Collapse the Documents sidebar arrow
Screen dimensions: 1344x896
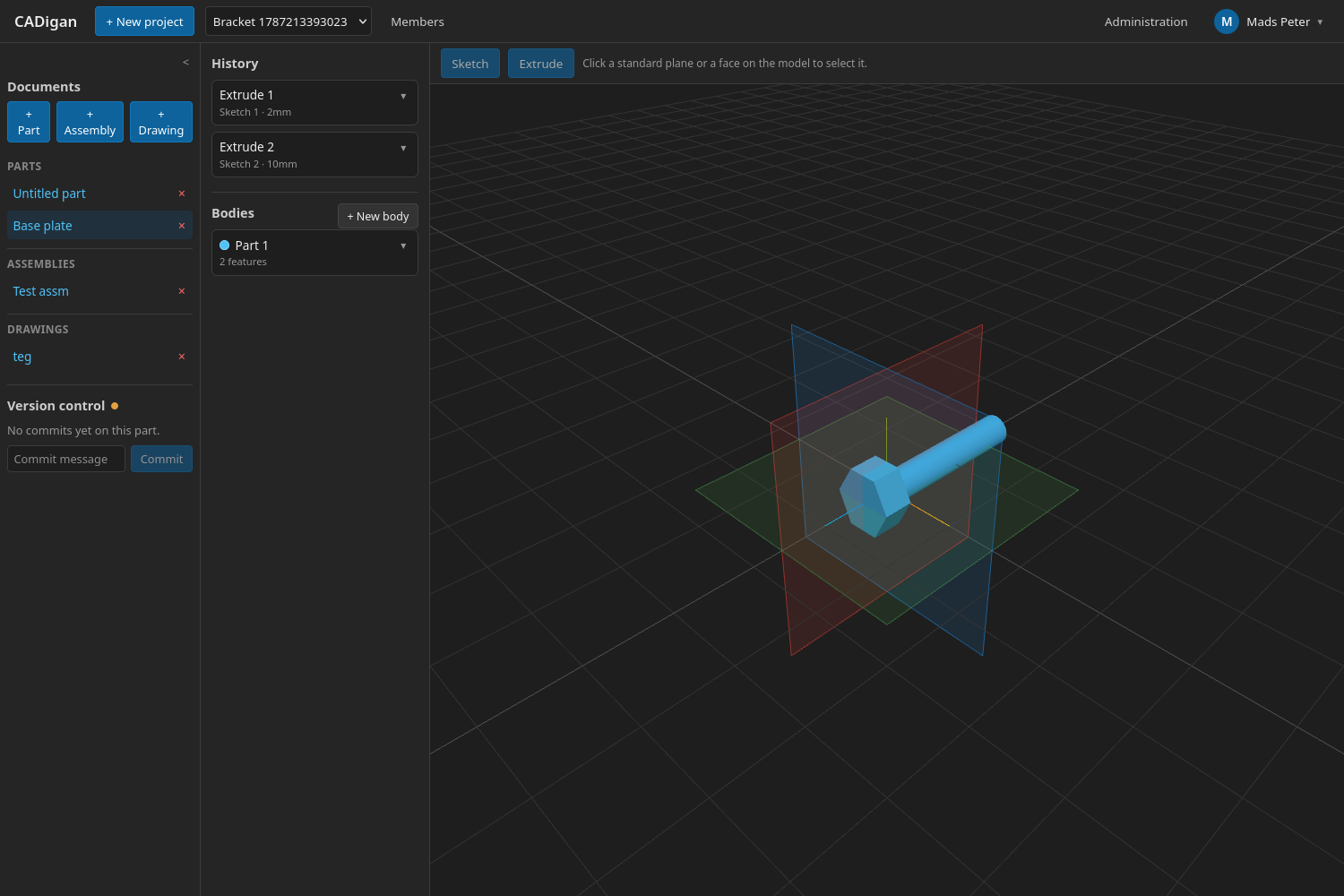[185, 63]
